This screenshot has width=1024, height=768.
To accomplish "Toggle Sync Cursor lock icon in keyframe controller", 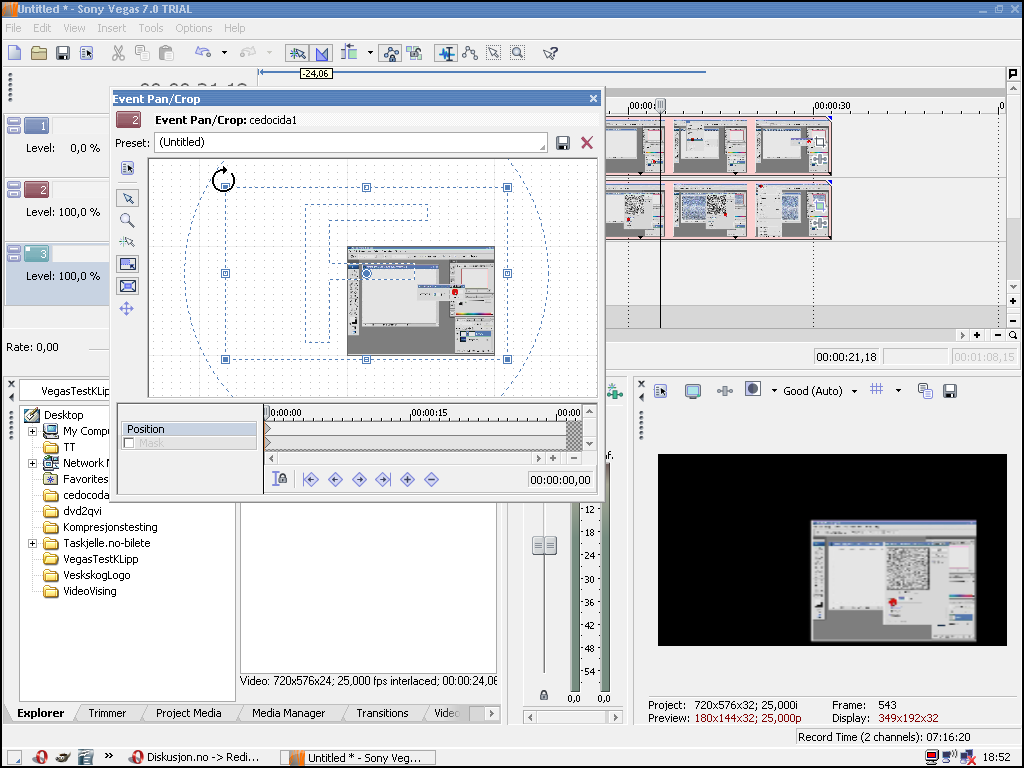I will (280, 479).
